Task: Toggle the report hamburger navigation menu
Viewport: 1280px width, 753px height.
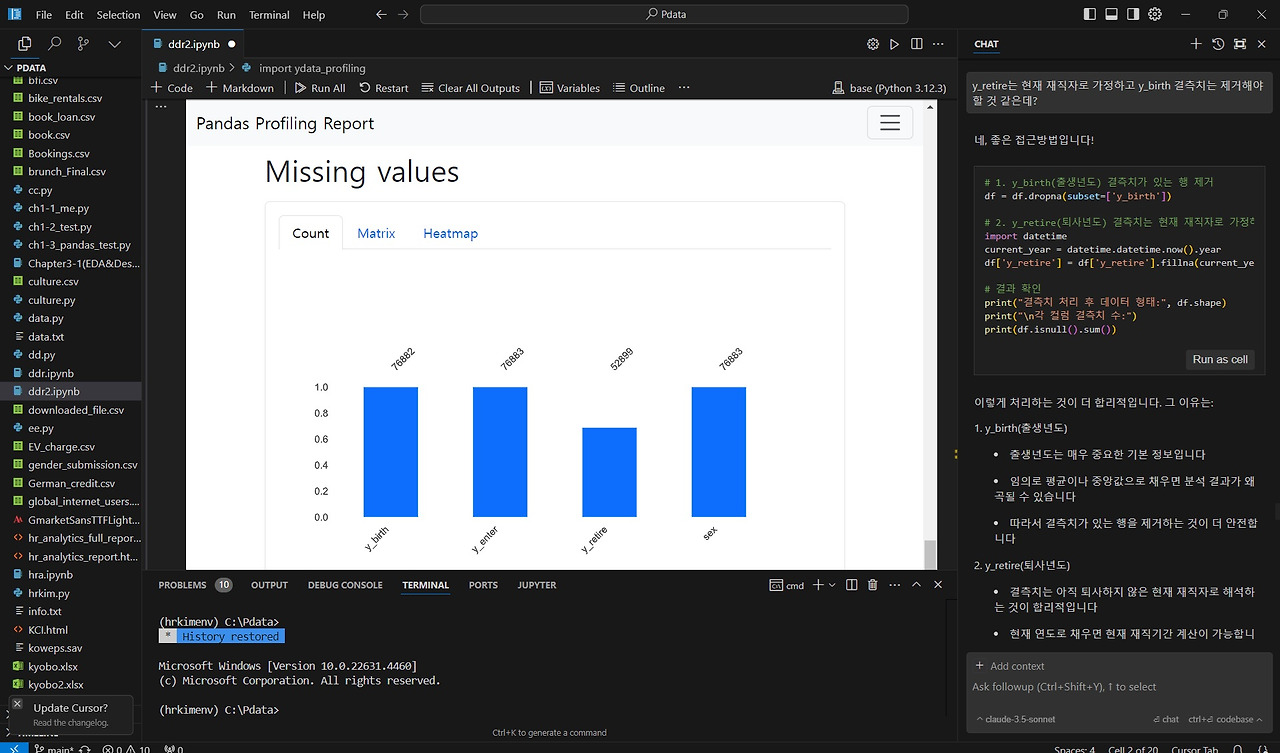Action: click(x=890, y=123)
